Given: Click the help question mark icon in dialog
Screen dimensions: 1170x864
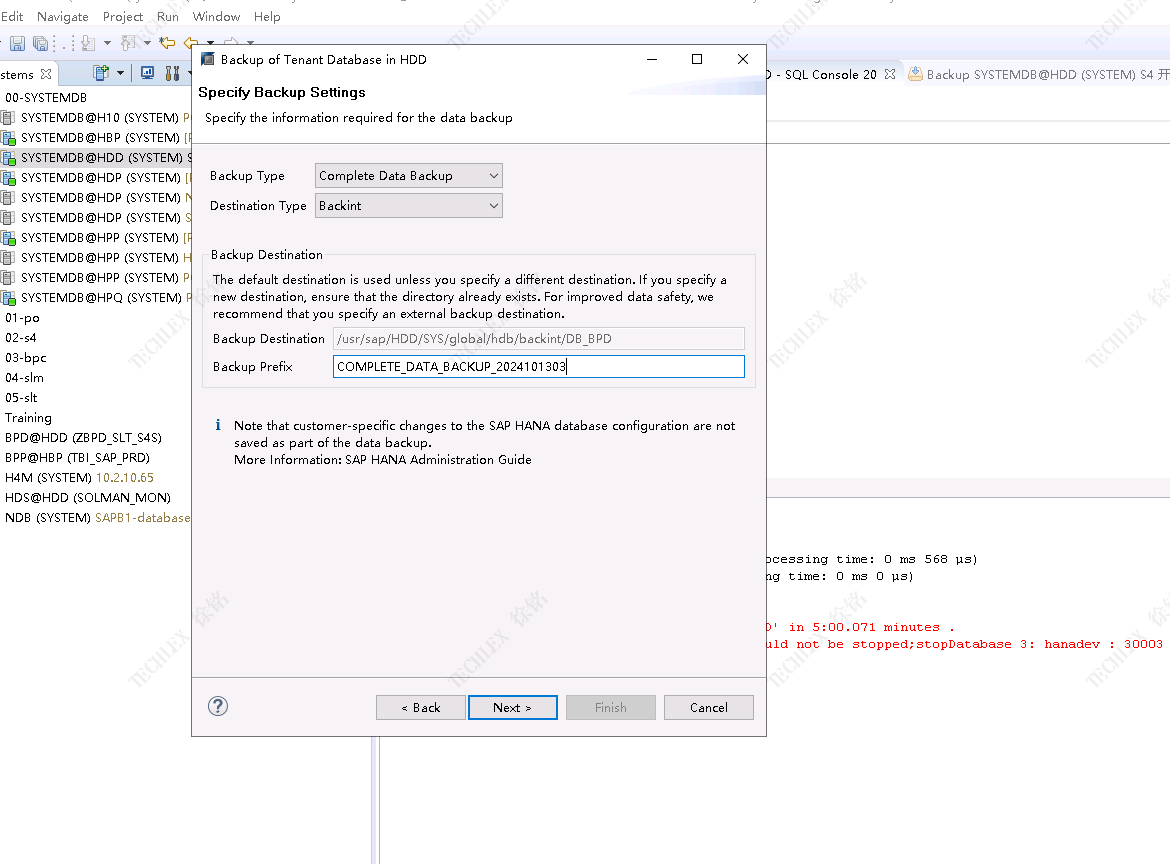Looking at the screenshot, I should (x=218, y=706).
